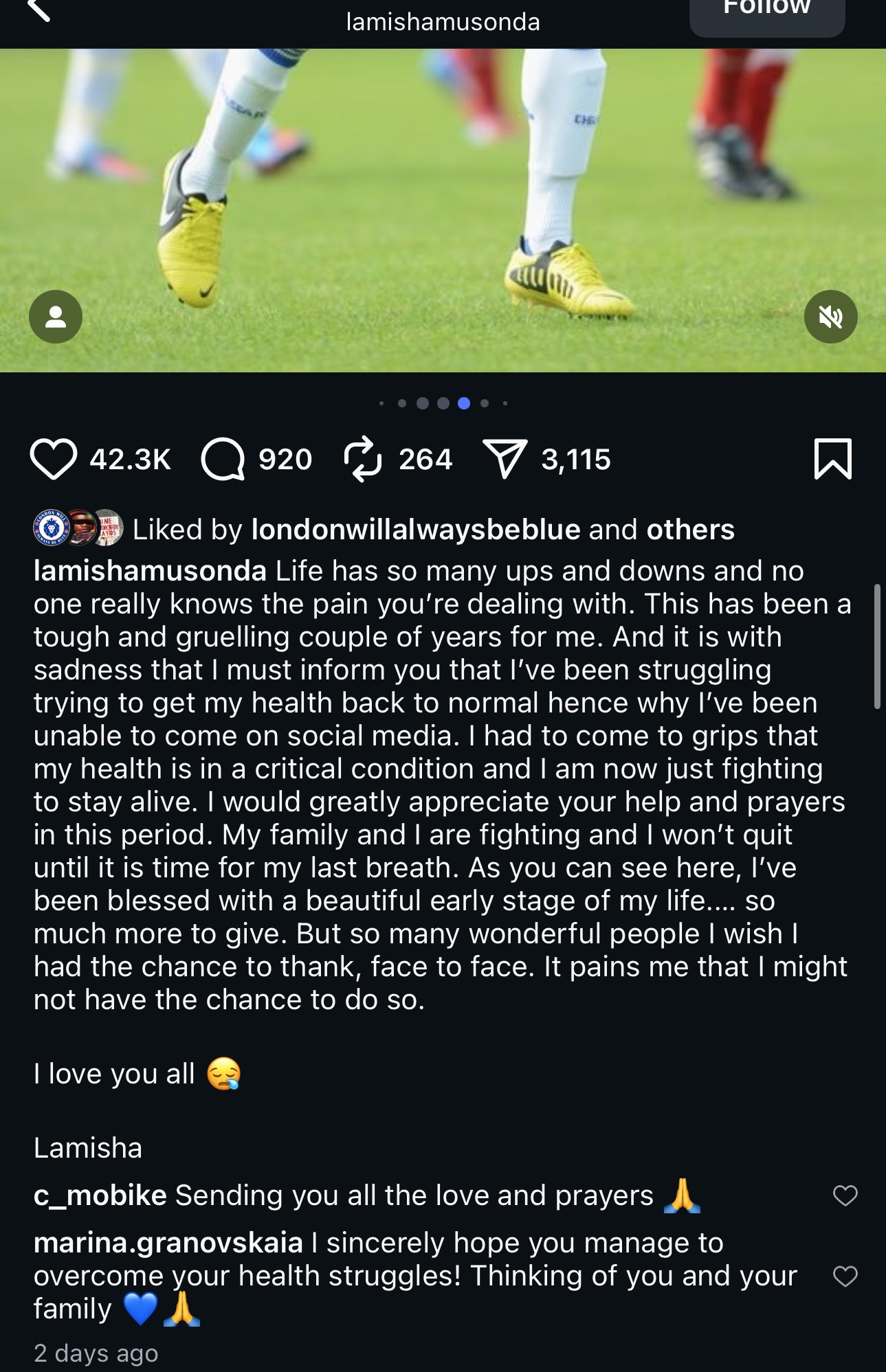
Task: Like c_mobike's comment
Action: pos(845,1196)
